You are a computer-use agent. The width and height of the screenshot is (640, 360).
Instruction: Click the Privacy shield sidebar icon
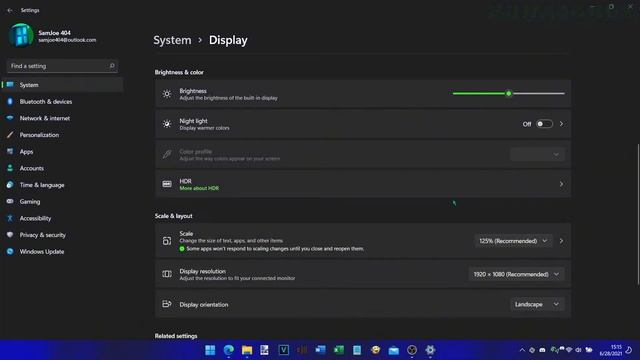point(10,235)
